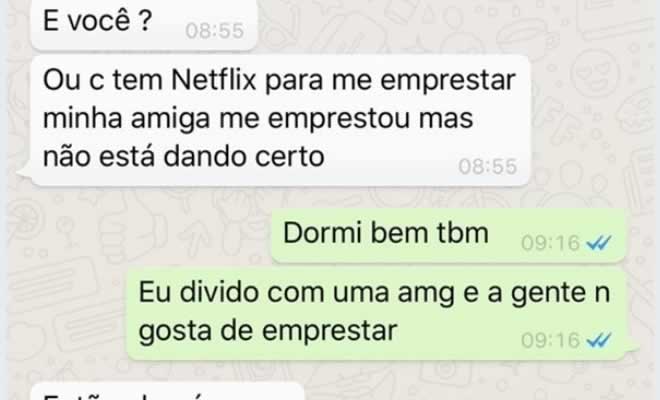Screen dimensions: 660x400
Task: Click blue read-receipt checkmarks beside Dormi bem tbm
Action: (x=599, y=243)
